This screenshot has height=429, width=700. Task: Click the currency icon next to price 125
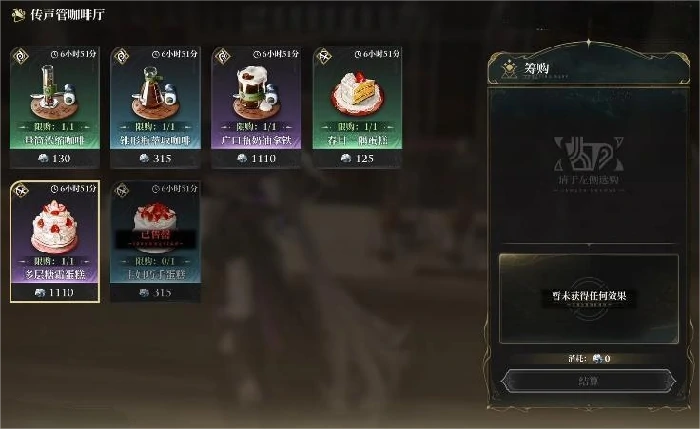pyautogui.click(x=346, y=158)
